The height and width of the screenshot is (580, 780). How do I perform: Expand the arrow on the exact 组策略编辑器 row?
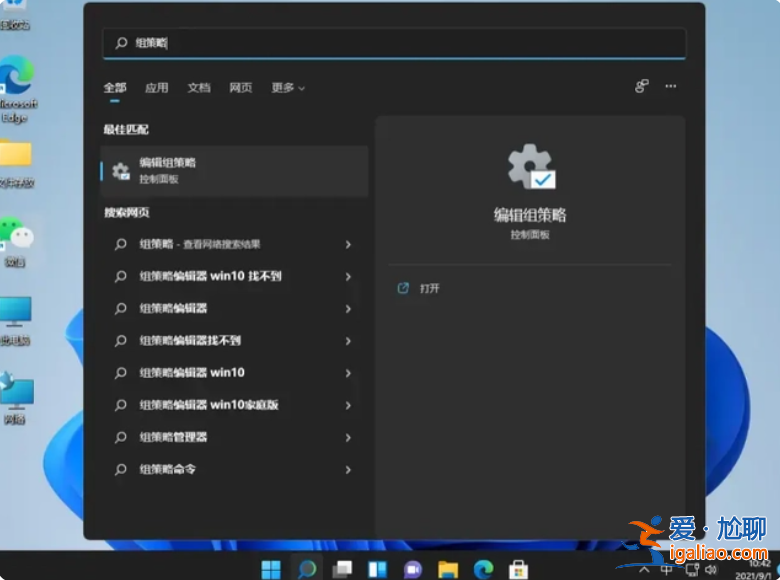tap(348, 309)
